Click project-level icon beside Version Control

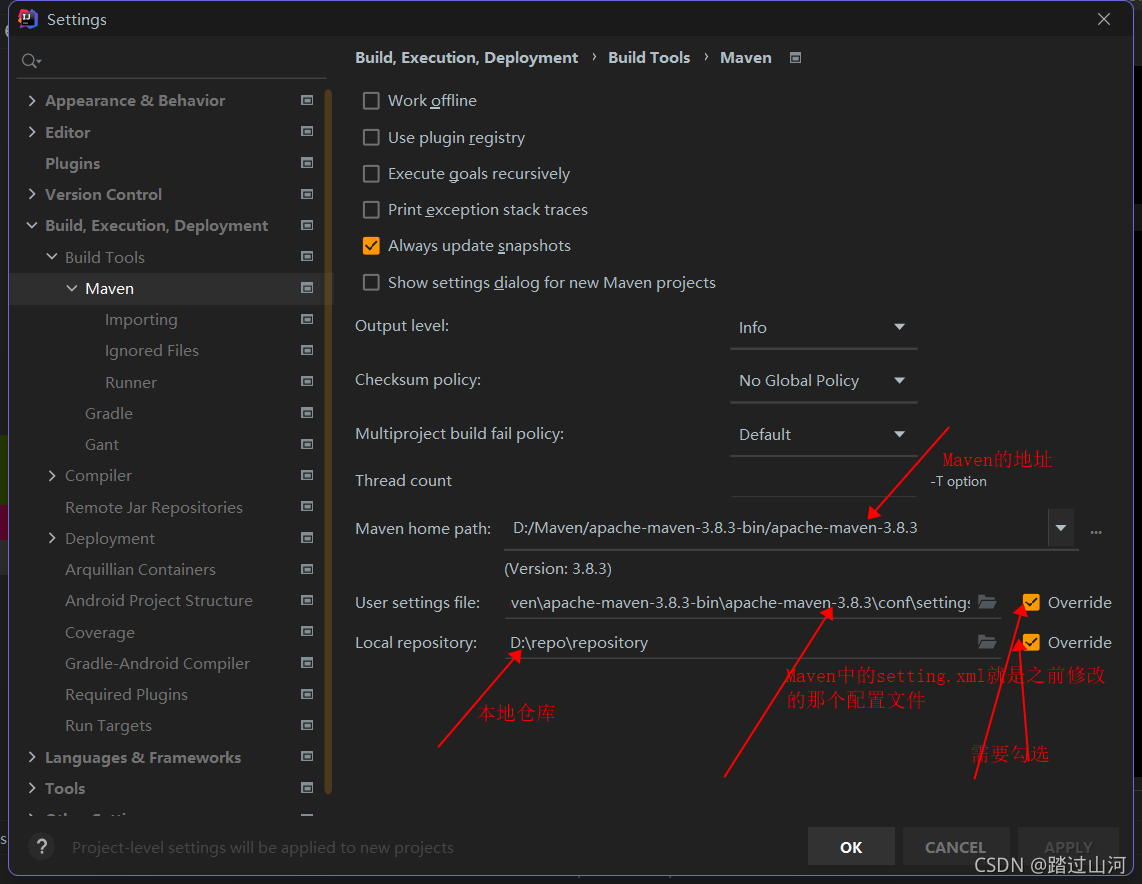coord(307,194)
